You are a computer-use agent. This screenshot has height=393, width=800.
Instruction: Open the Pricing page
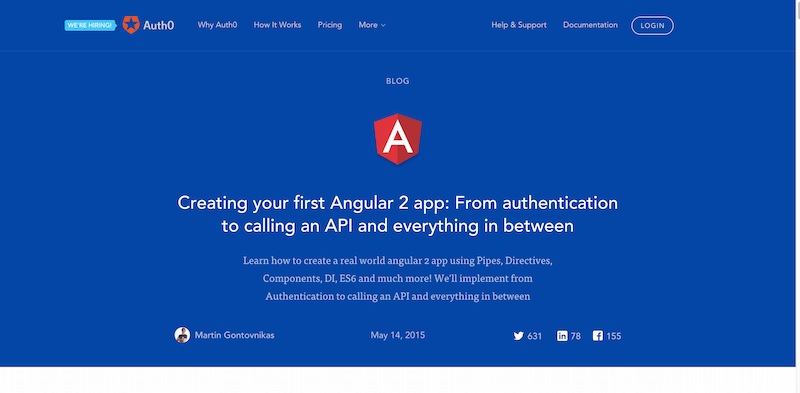pos(330,25)
